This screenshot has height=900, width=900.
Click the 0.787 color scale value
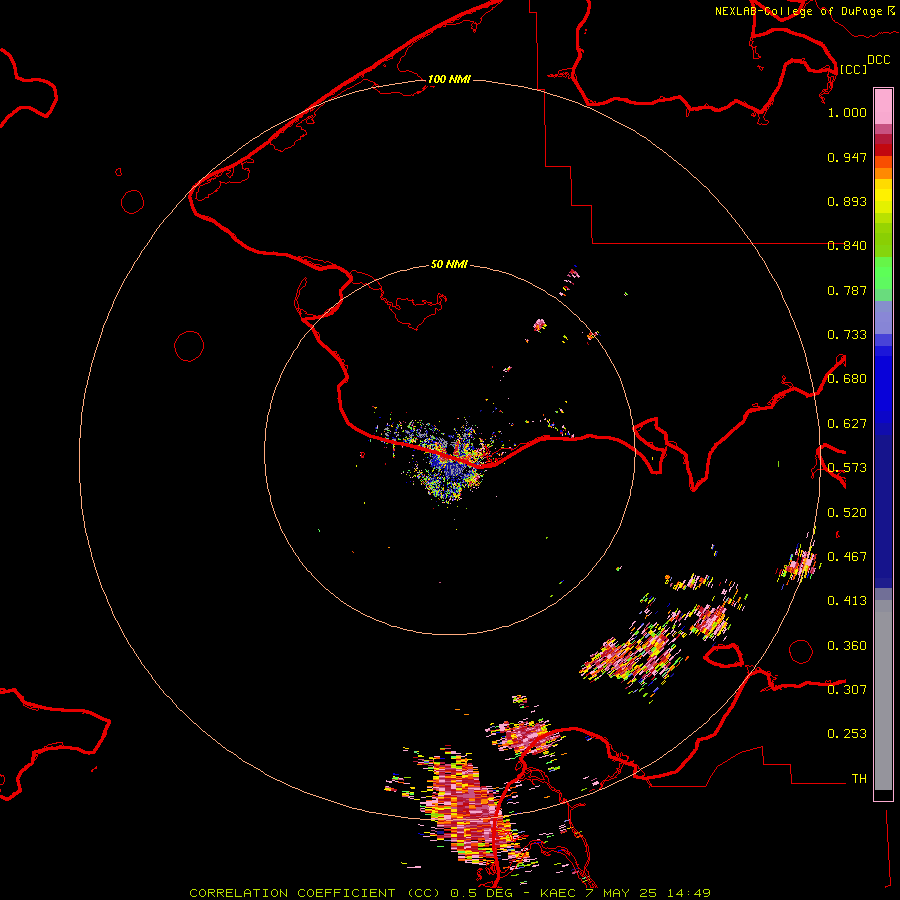847,290
